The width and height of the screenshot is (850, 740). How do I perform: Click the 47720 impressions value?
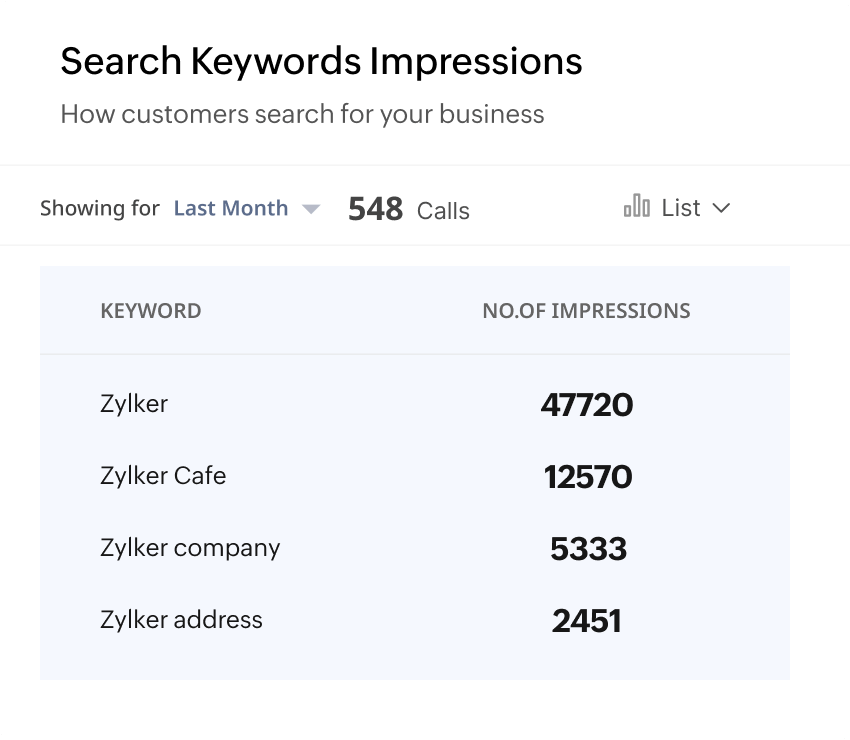(x=587, y=404)
